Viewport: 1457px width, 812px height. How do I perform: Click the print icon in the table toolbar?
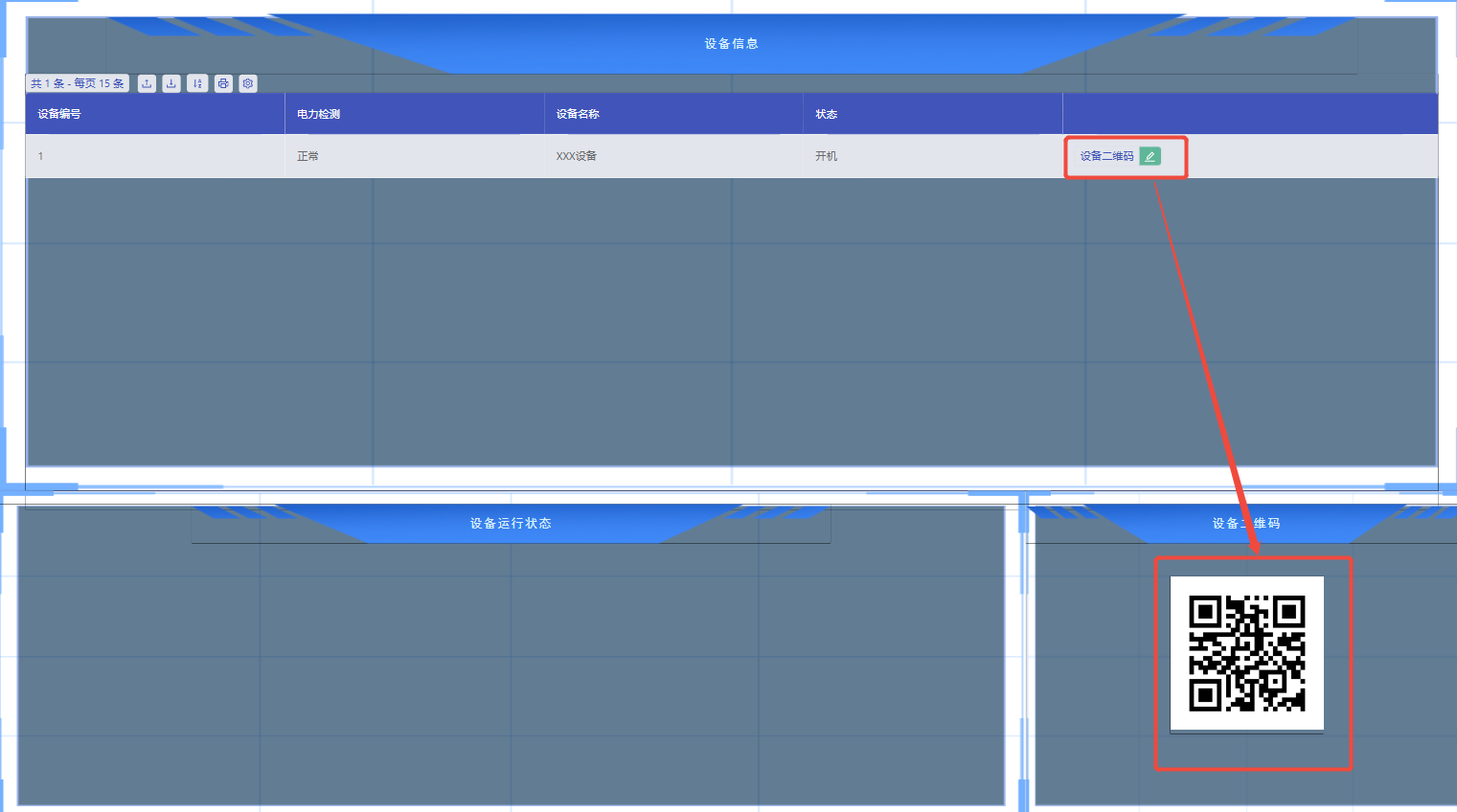point(223,83)
